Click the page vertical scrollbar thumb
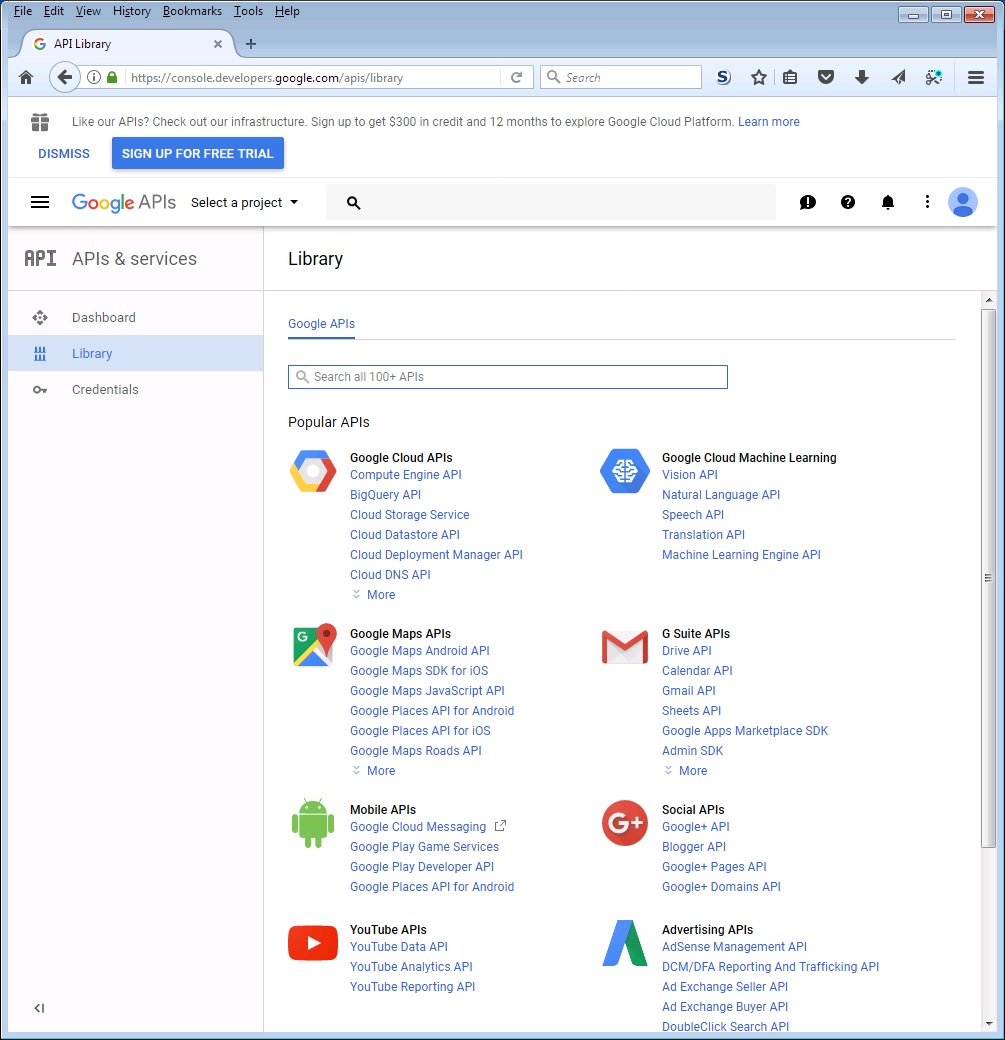Viewport: 1005px width, 1040px height. [x=988, y=577]
